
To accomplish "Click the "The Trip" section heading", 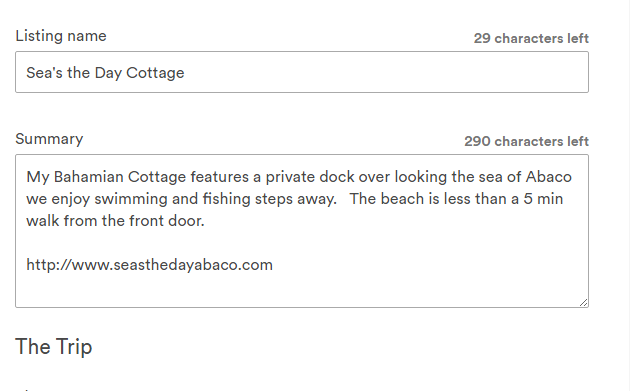I will tap(54, 346).
